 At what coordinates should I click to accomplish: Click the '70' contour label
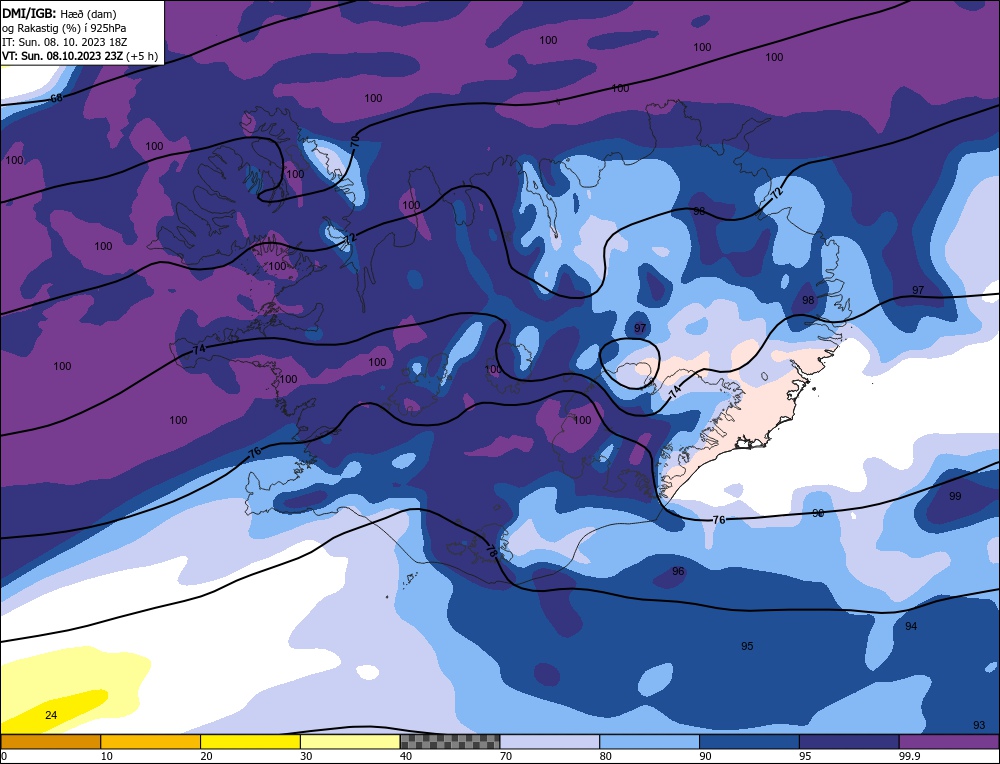coord(355,140)
